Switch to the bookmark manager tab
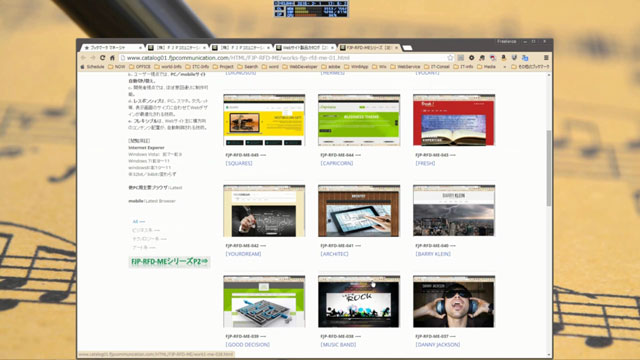This screenshot has width=640, height=360. [x=111, y=48]
